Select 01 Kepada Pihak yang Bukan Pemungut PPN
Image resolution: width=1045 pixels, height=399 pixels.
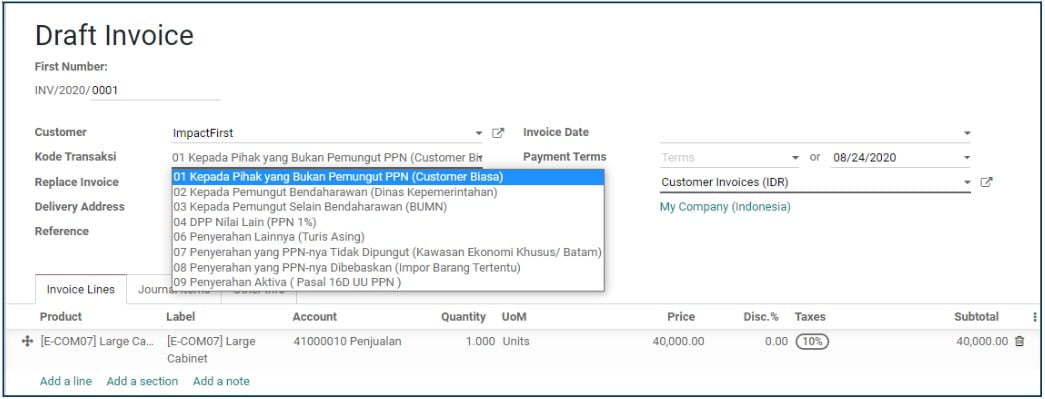coord(388,177)
